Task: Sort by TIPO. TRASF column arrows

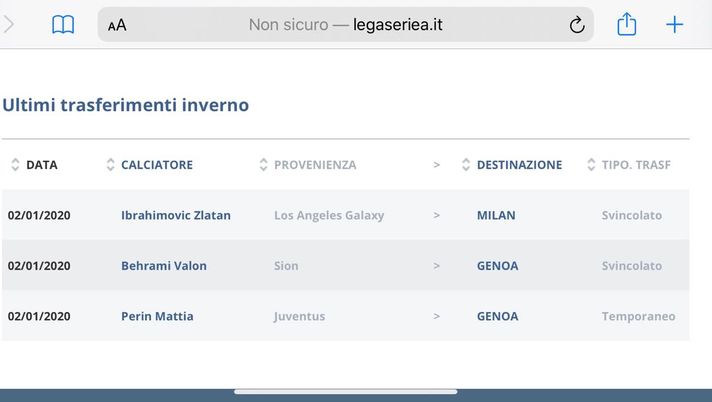Action: click(x=591, y=165)
